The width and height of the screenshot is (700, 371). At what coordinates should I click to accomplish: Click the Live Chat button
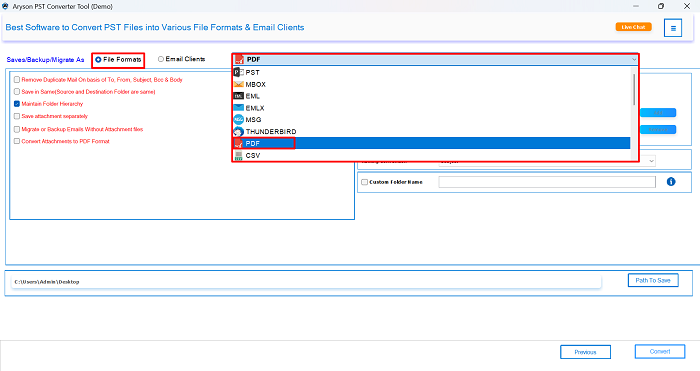point(633,27)
